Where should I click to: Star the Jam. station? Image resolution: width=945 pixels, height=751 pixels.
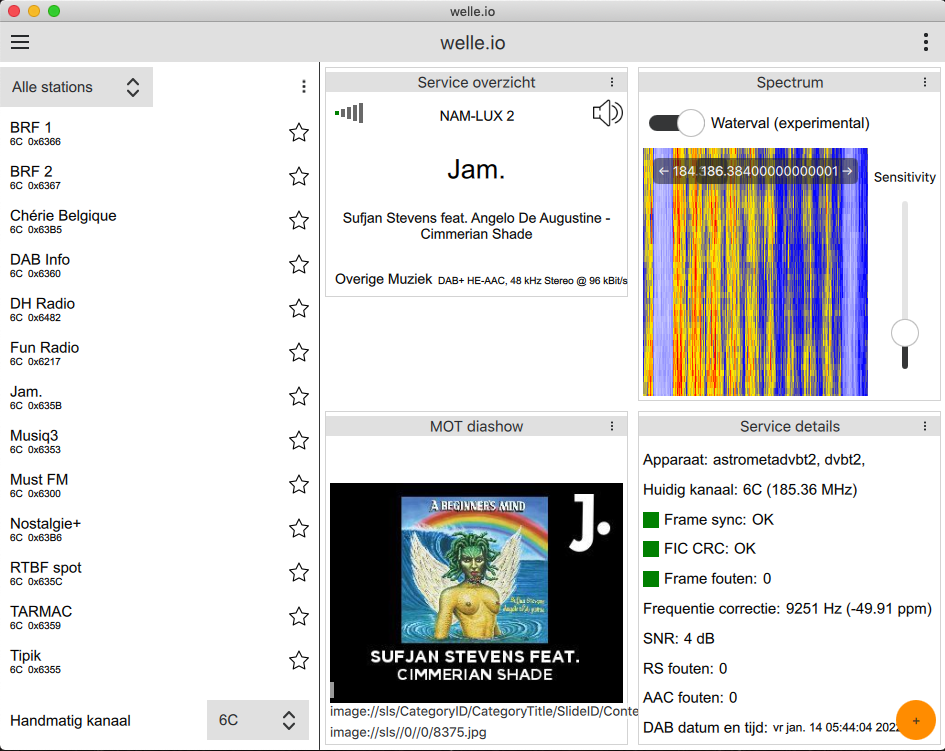(299, 397)
